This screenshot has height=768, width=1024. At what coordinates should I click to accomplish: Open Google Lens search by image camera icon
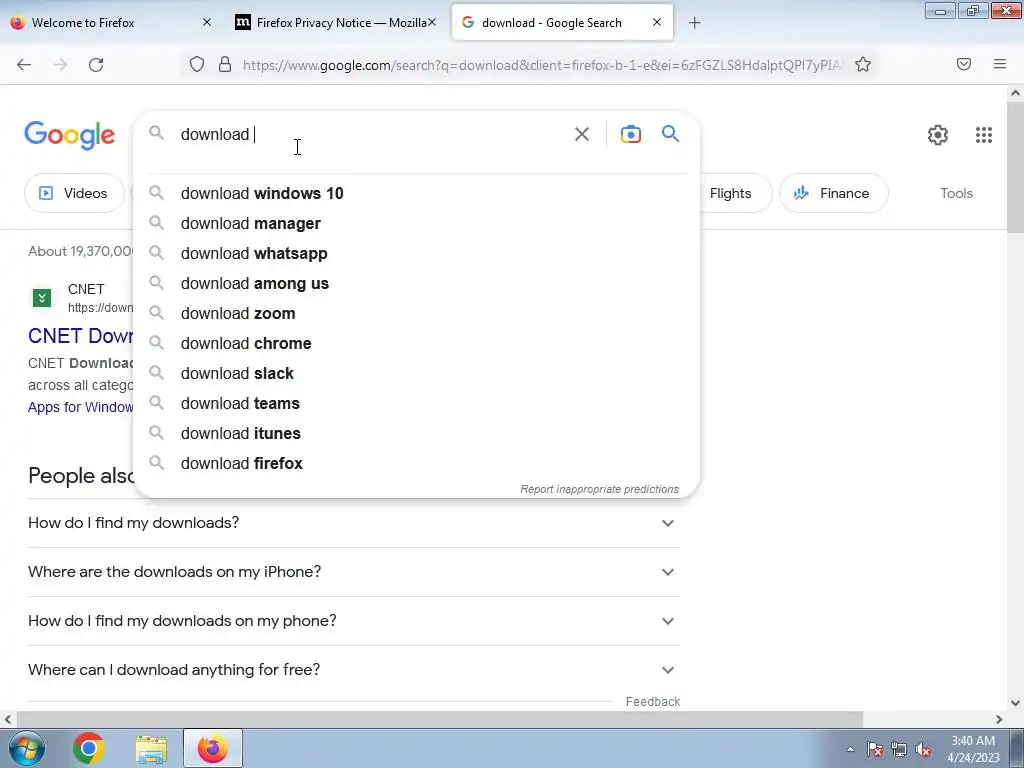tap(630, 134)
